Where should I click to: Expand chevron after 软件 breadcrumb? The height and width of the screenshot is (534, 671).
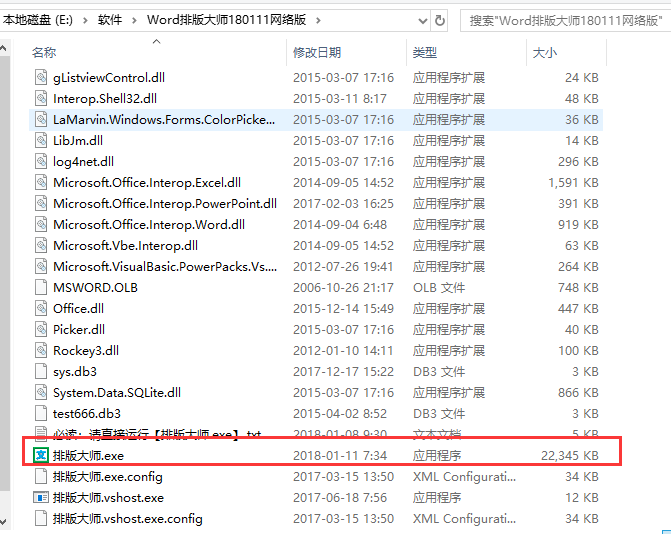134,20
